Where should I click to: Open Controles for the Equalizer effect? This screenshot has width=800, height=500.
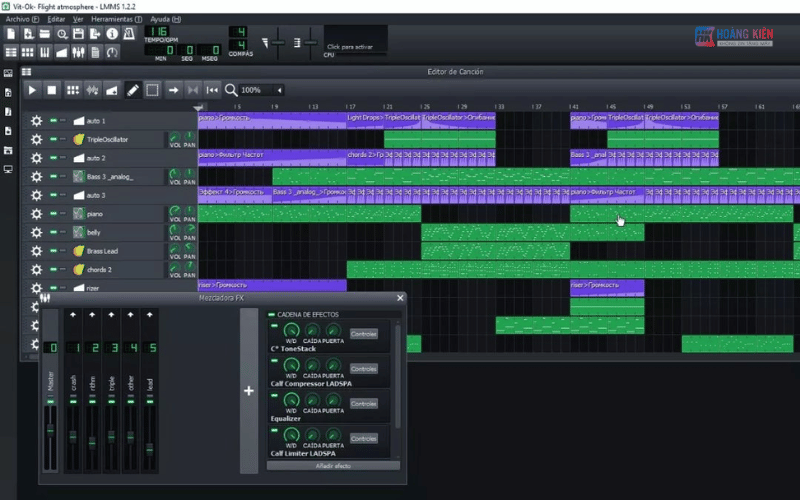(364, 404)
